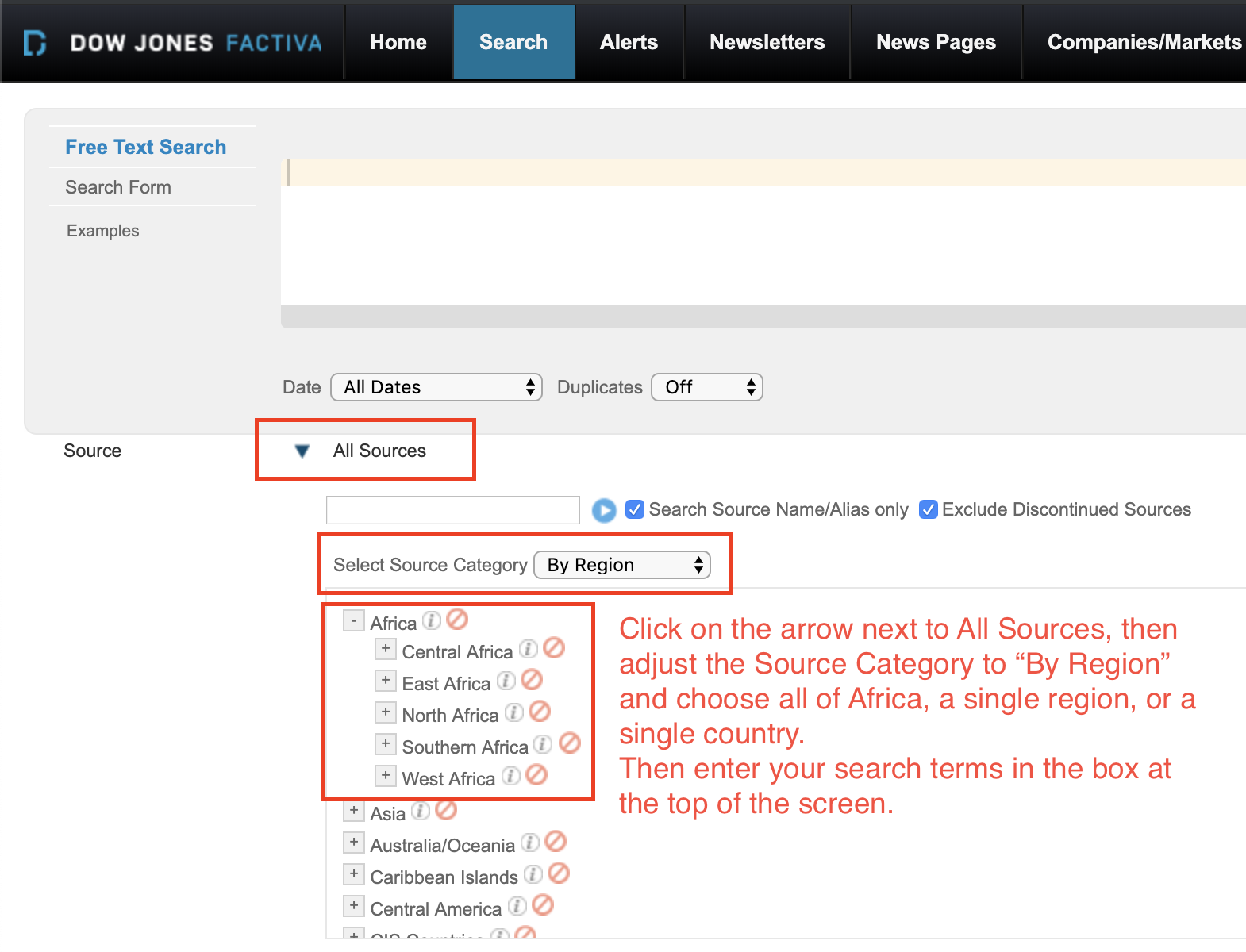Open the Newsletters tab
The height and width of the screenshot is (952, 1246).
point(767,42)
